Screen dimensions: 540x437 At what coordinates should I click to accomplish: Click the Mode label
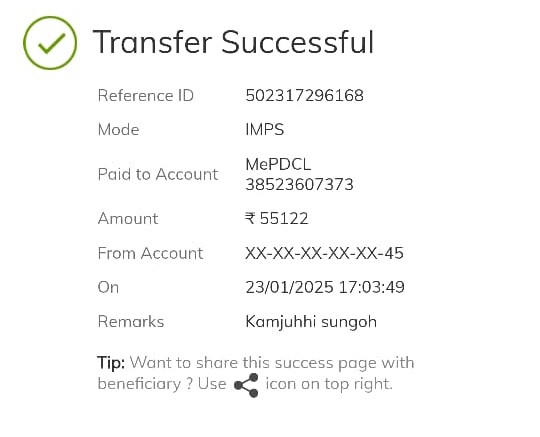[x=118, y=129]
